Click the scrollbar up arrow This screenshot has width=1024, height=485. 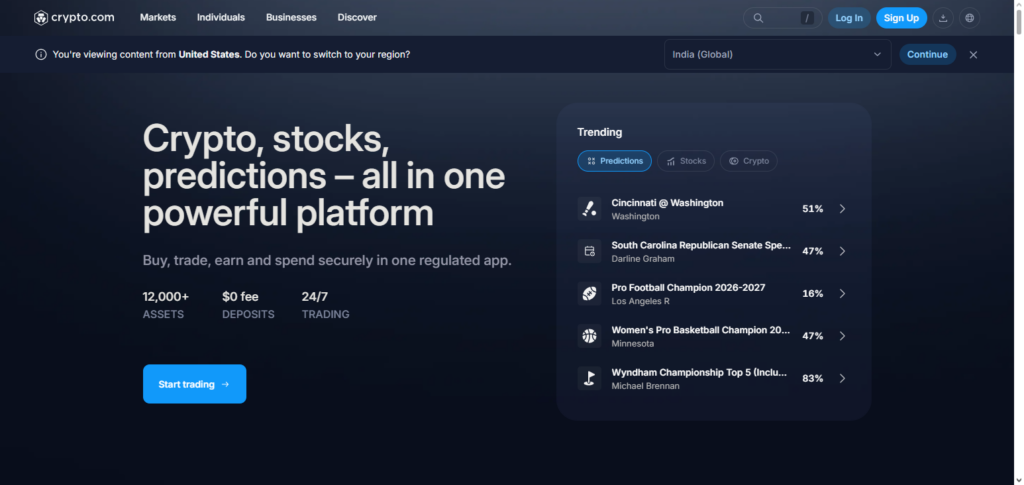[1019, 5]
